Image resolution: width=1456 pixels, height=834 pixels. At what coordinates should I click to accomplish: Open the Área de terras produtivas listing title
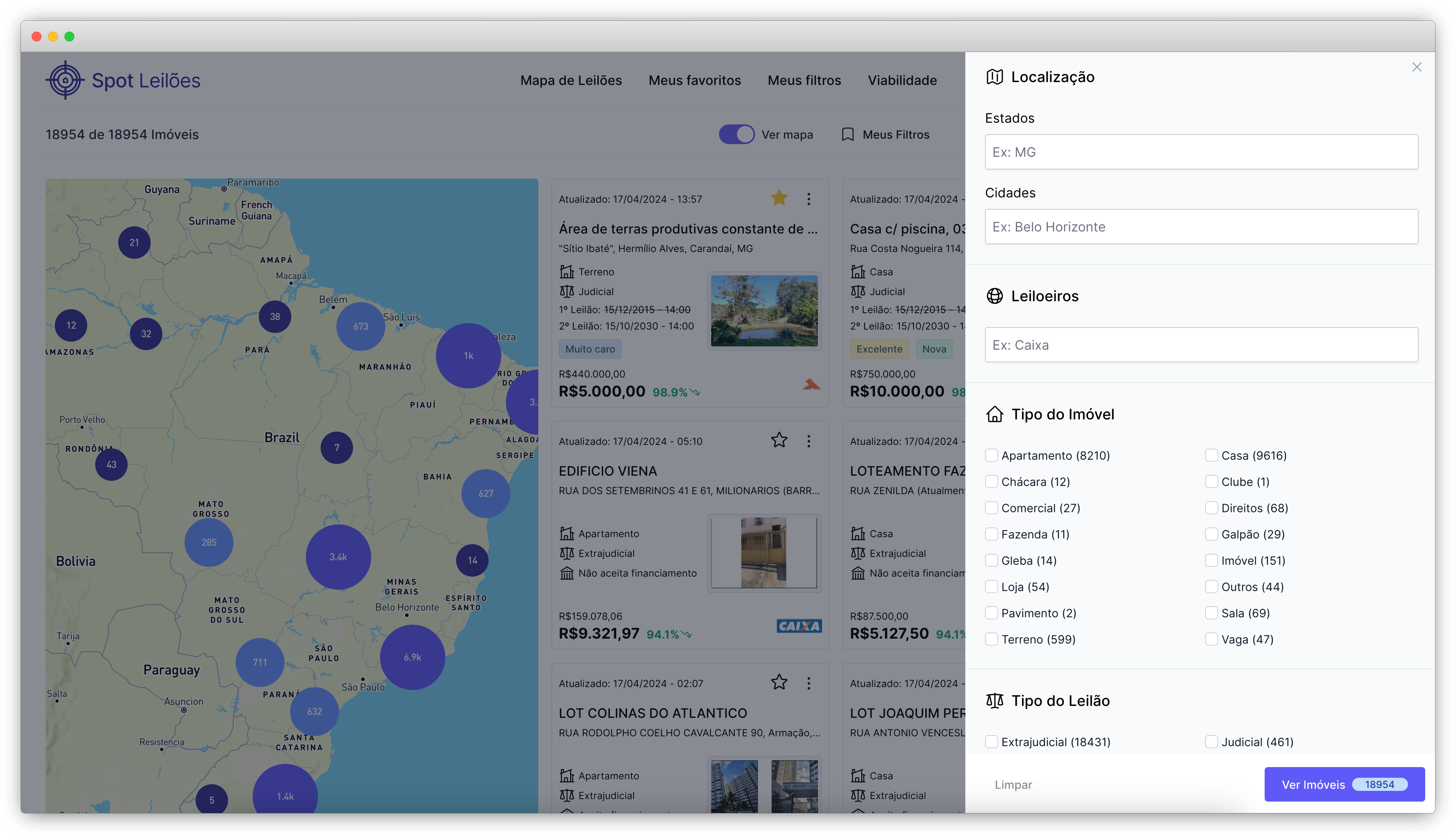[688, 229]
